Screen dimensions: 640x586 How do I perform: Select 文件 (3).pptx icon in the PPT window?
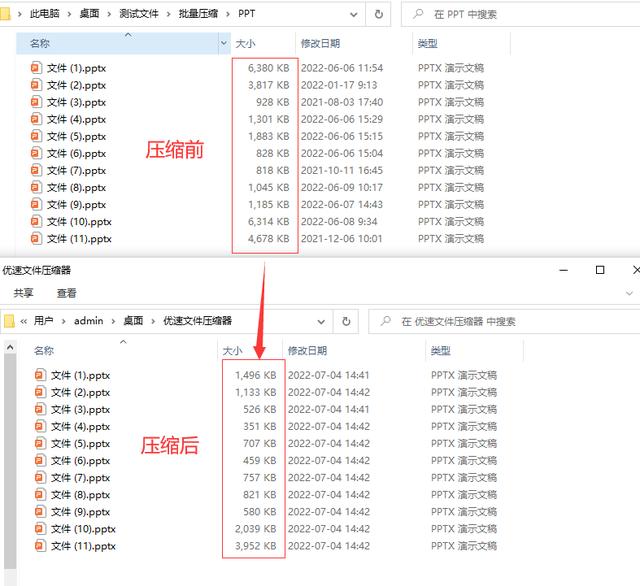tap(36, 102)
